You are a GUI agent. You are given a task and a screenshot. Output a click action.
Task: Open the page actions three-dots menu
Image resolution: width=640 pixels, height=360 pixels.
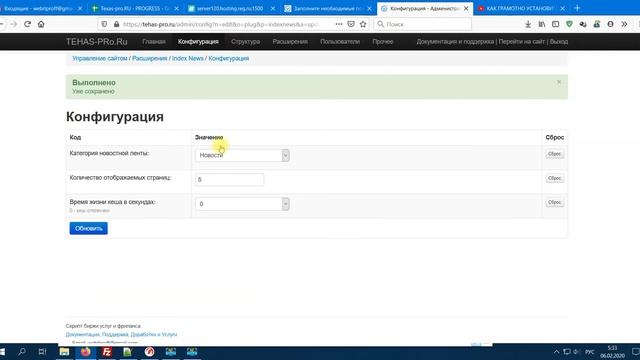point(339,24)
